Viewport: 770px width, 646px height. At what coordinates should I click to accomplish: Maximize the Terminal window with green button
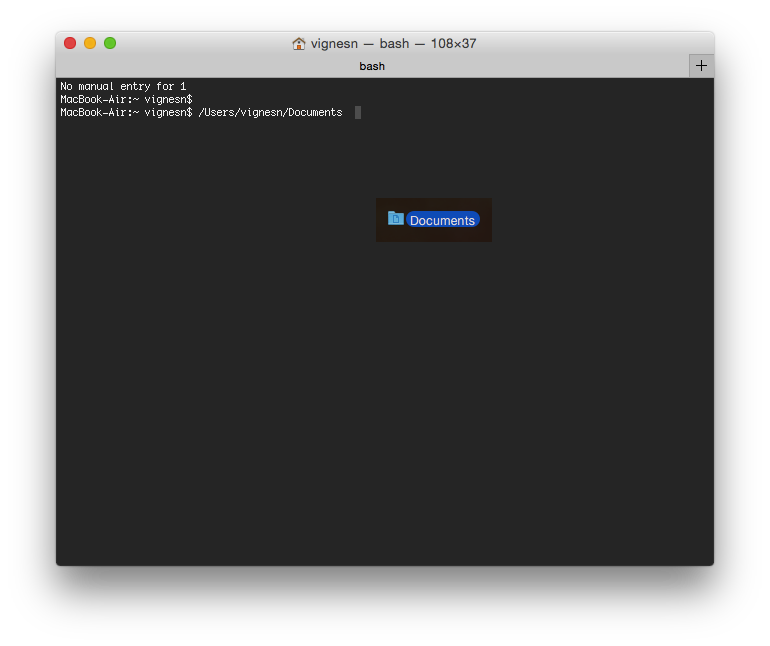(x=110, y=43)
